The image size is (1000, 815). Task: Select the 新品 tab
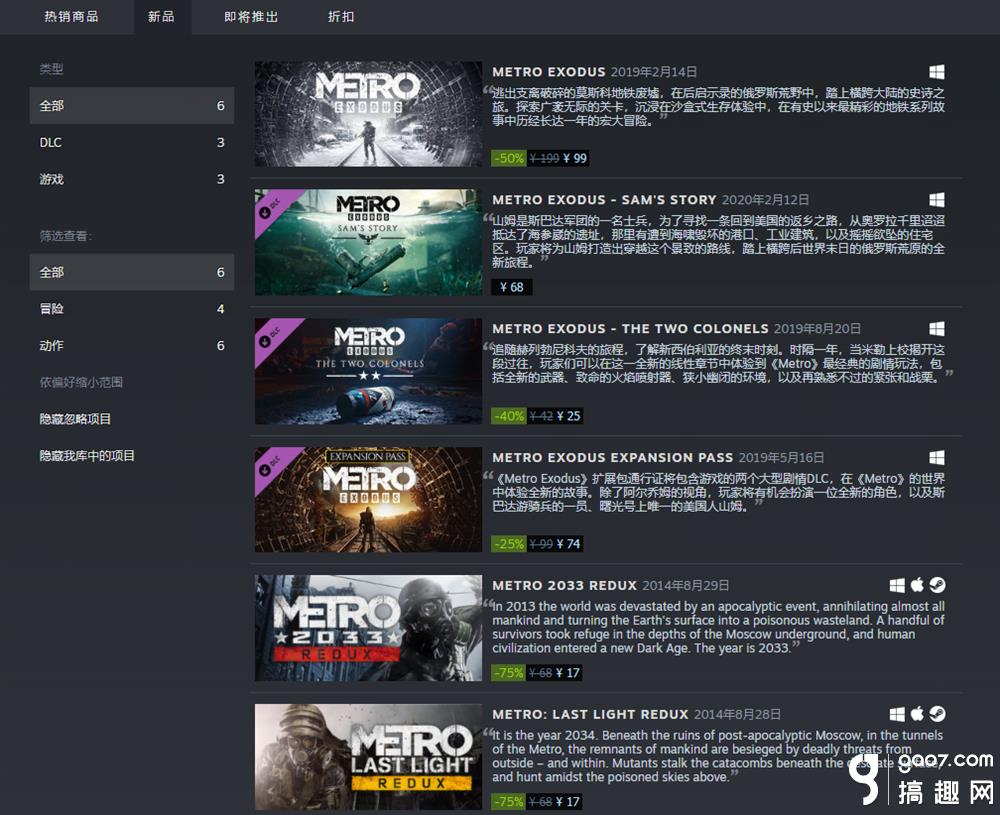point(161,17)
